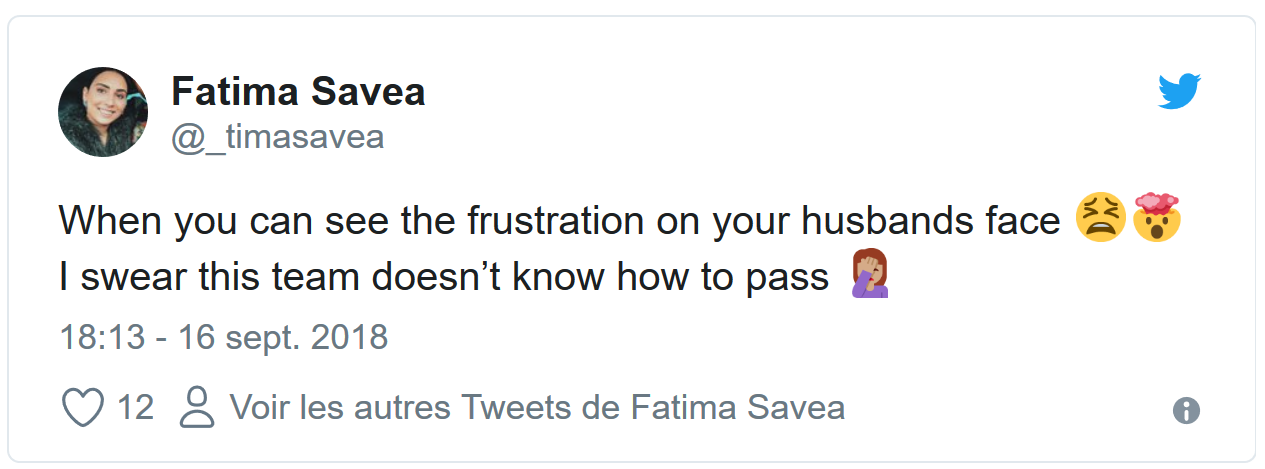
Task: Like the tweet with the heart icon
Action: point(83,408)
